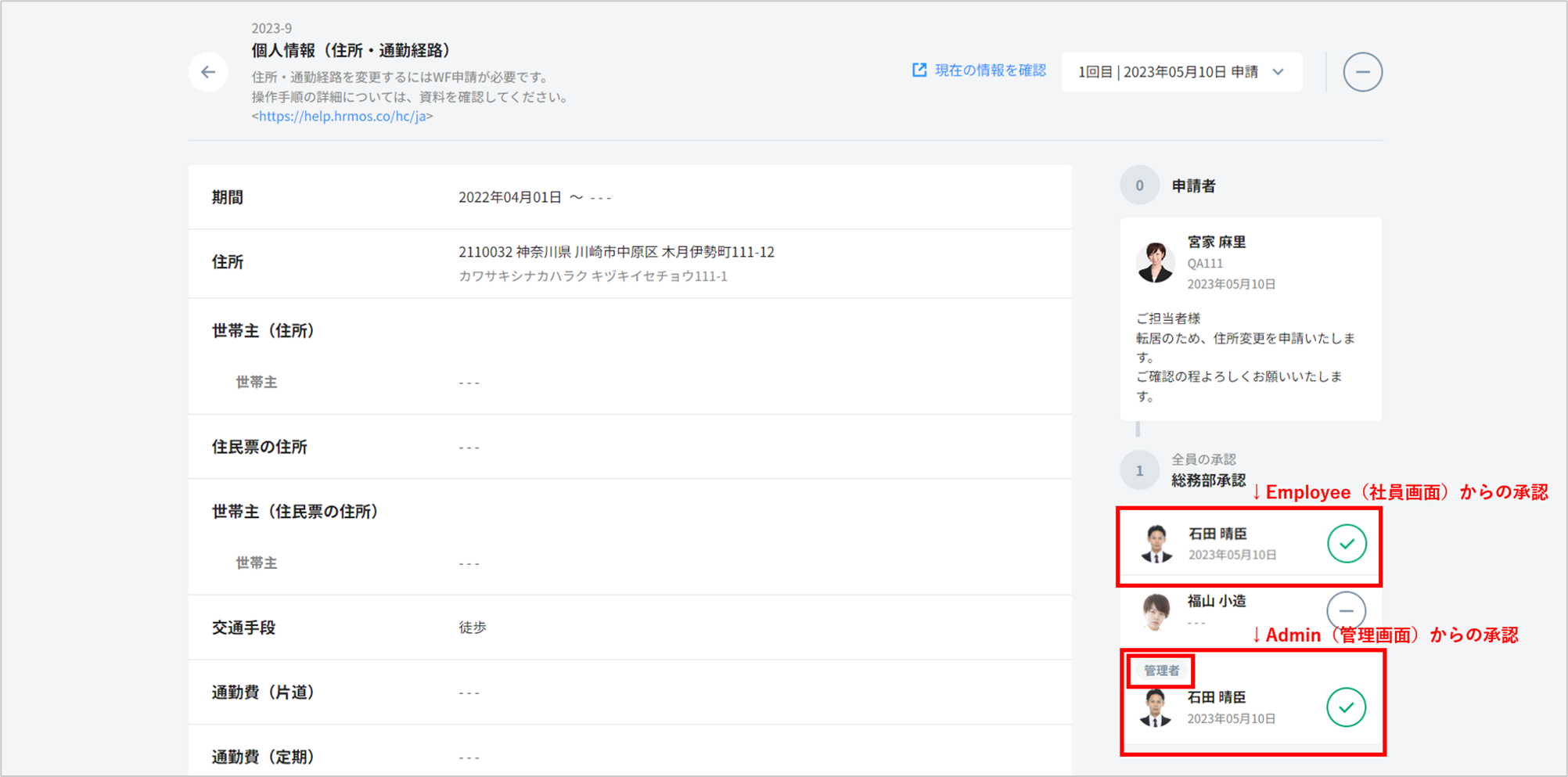Click the circular minus button at top right
The height and width of the screenshot is (777, 1568).
point(1362,72)
